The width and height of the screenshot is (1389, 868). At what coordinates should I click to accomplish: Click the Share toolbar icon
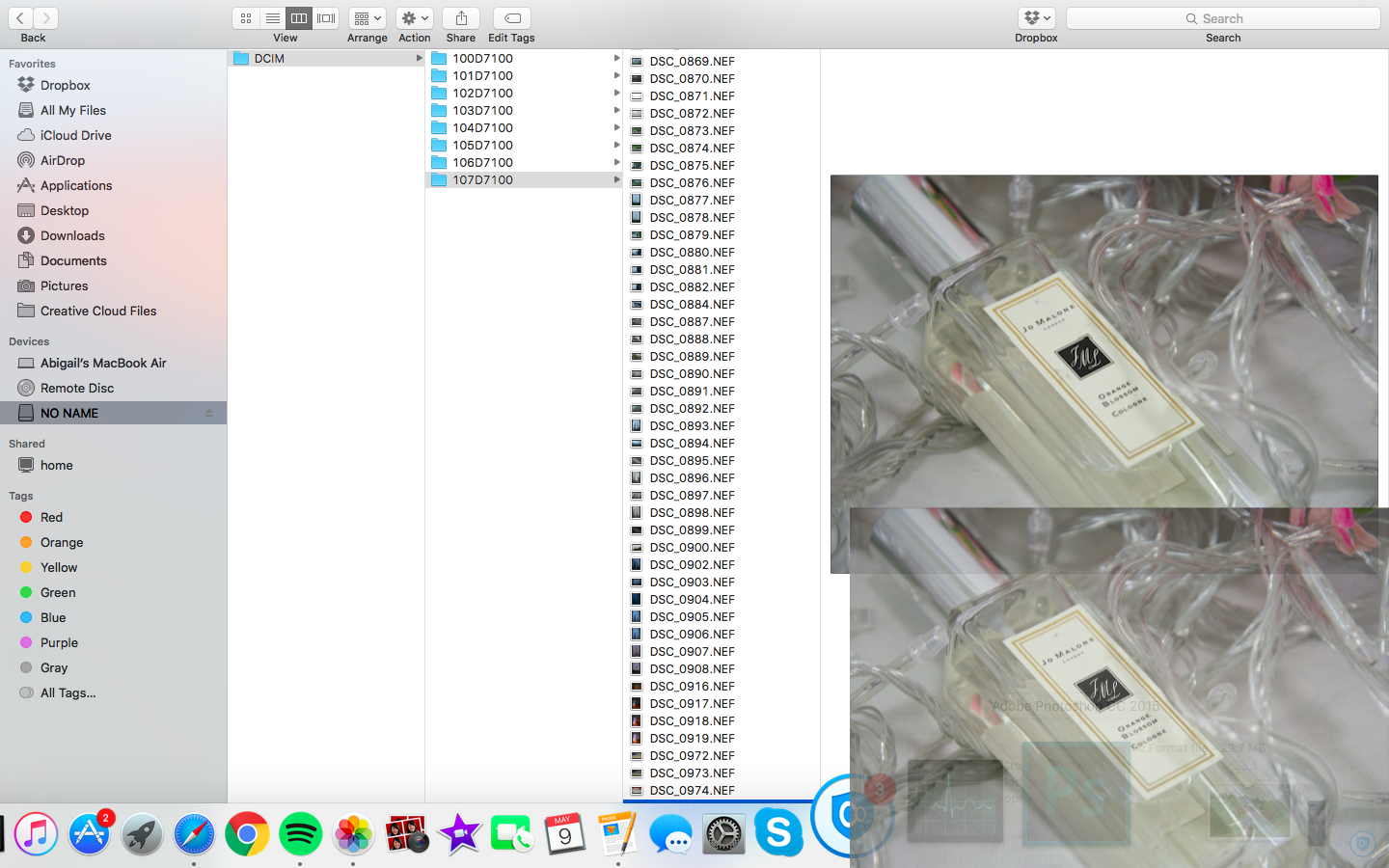click(461, 18)
